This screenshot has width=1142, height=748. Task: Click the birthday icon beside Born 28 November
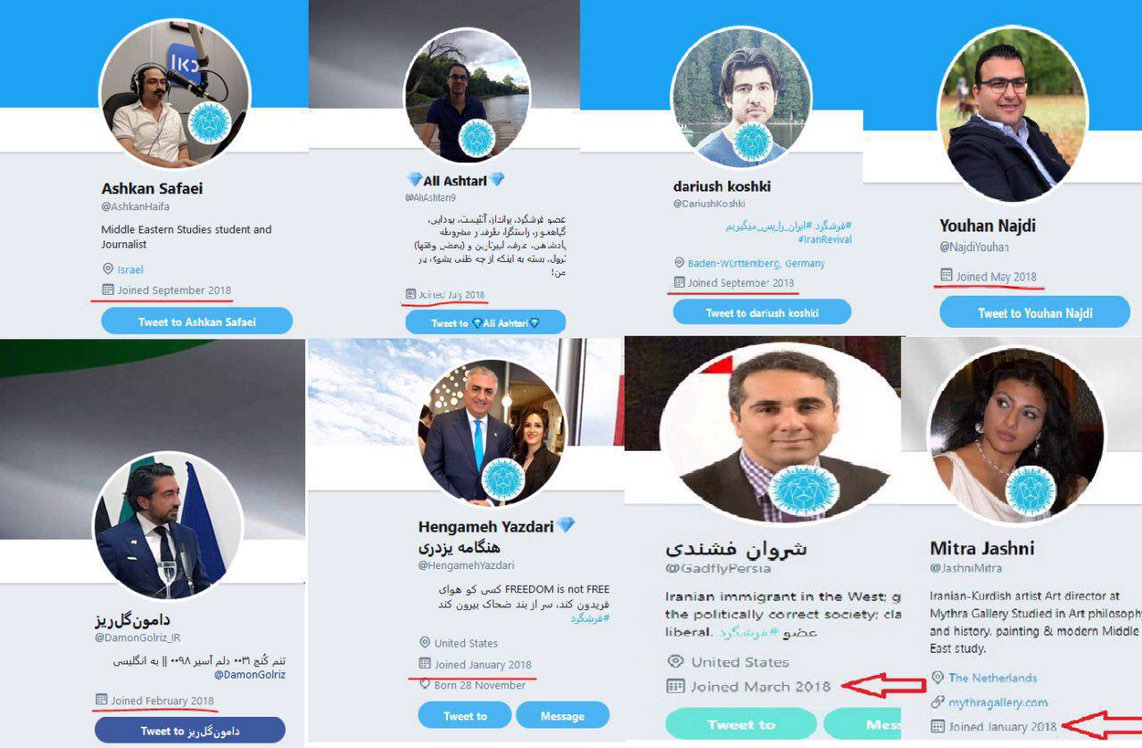(x=425, y=685)
